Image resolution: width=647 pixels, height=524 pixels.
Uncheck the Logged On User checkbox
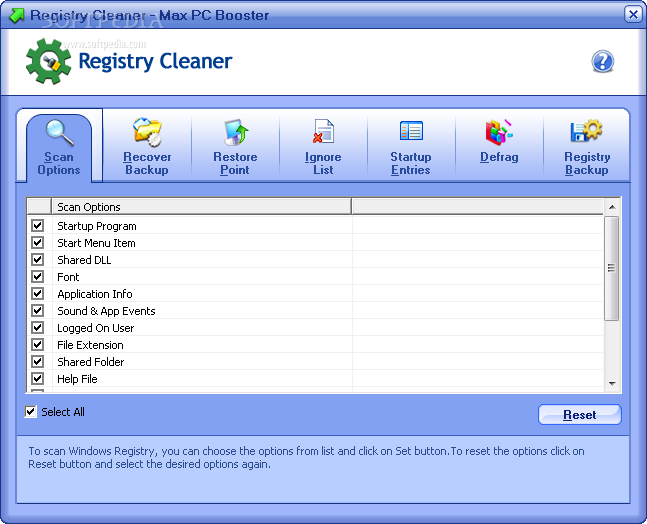click(x=38, y=327)
